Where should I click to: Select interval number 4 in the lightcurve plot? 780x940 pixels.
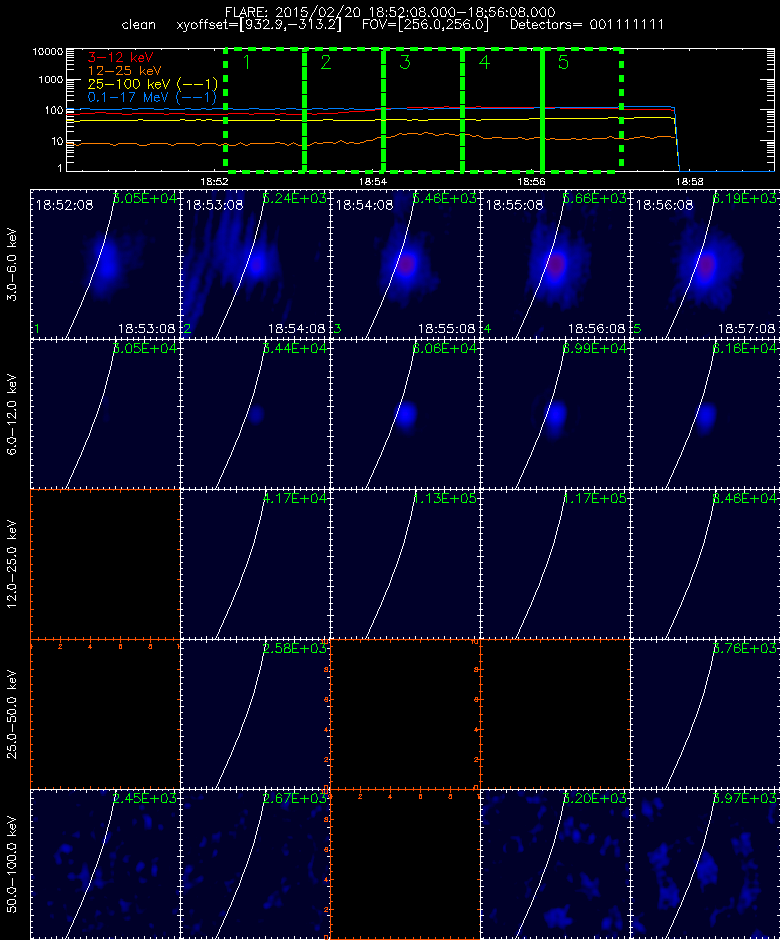(x=484, y=62)
